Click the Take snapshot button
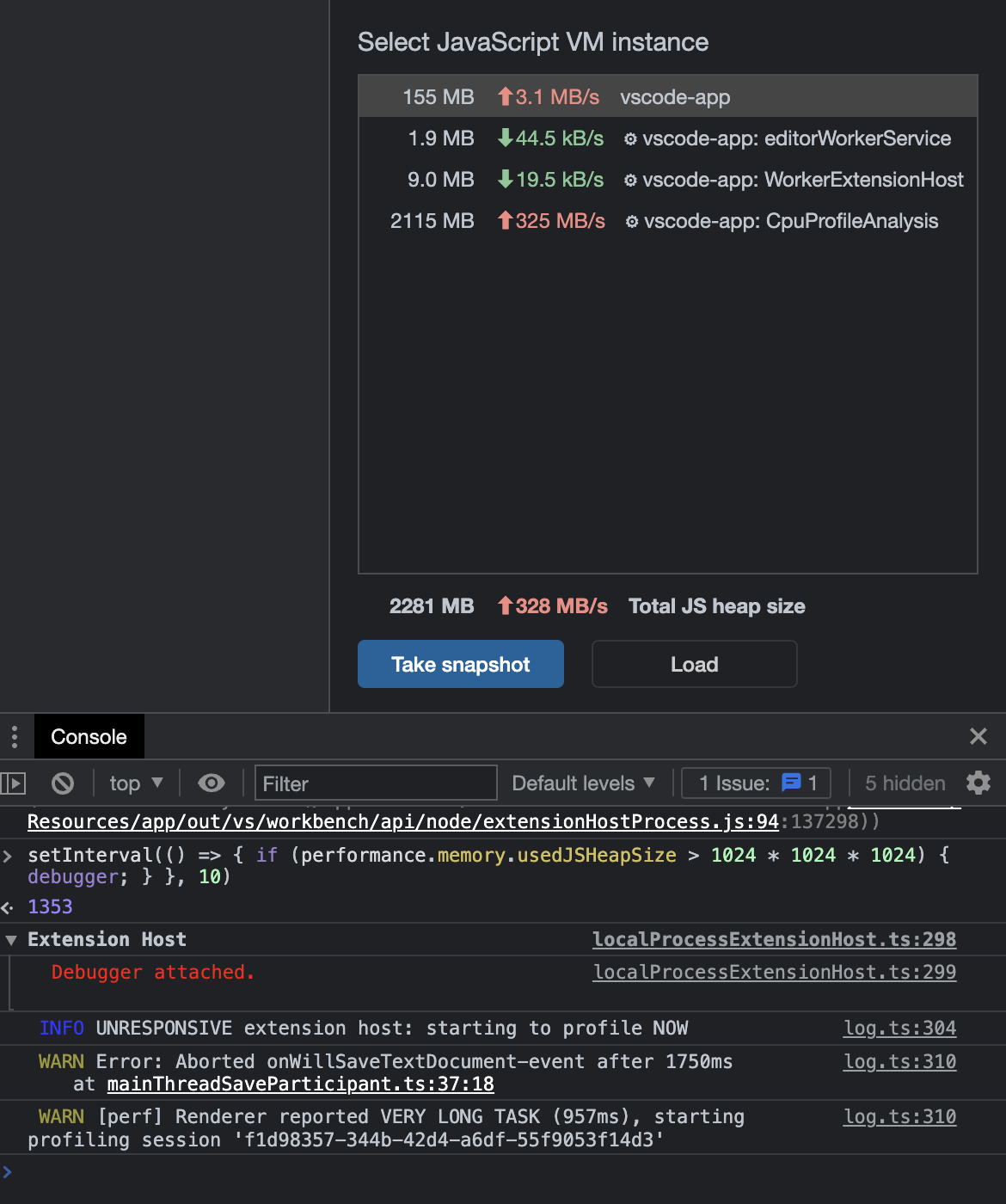Image resolution: width=1006 pixels, height=1204 pixels. coord(460,664)
